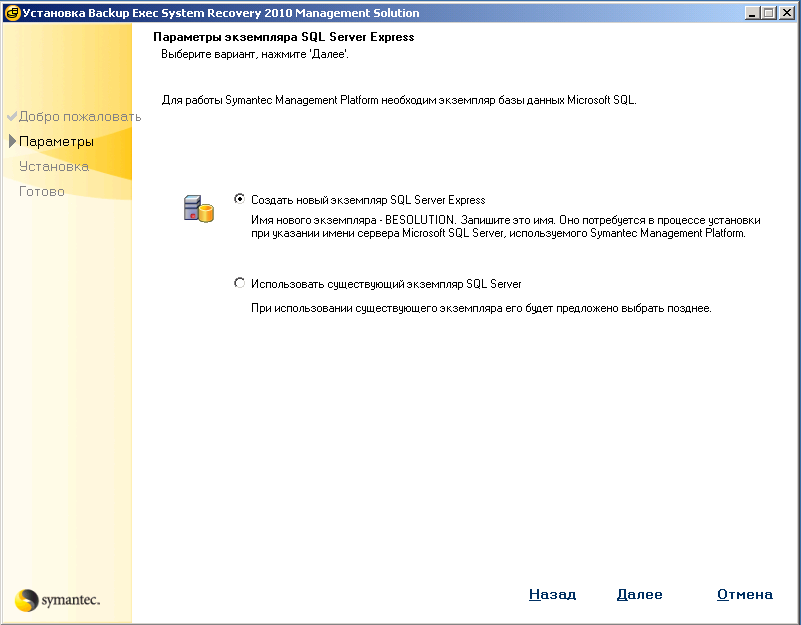Click the checkmark beside 'Добро пожаловать'

coord(12,116)
